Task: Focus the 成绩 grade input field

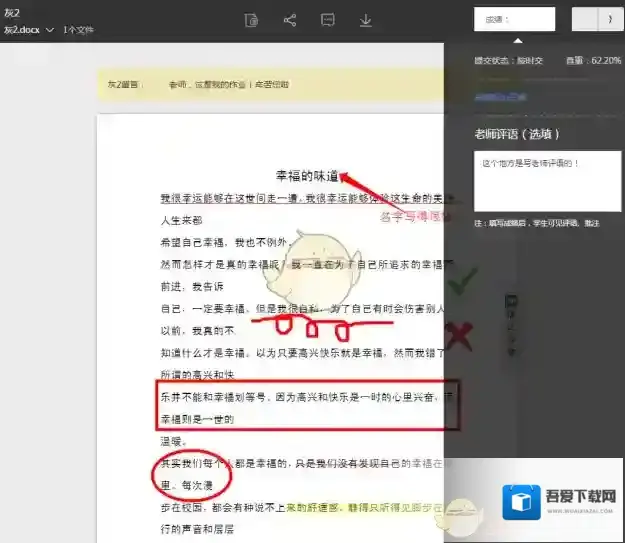Action: click(x=514, y=19)
